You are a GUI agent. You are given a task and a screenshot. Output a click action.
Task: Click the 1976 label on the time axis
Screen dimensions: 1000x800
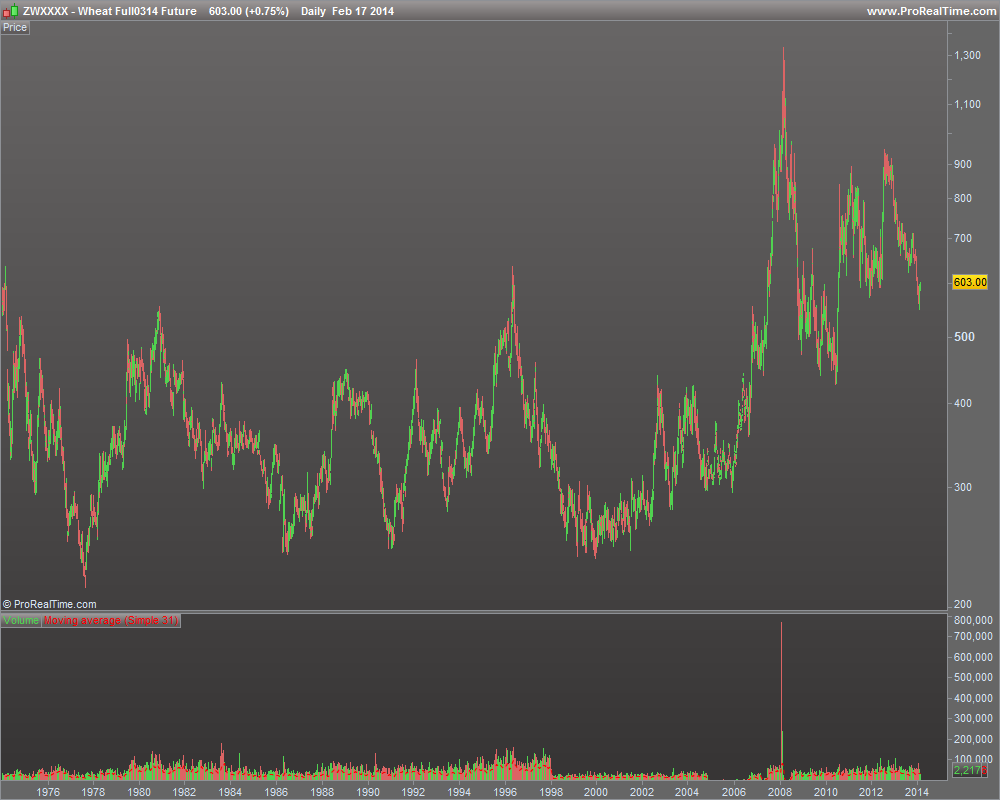tap(47, 791)
